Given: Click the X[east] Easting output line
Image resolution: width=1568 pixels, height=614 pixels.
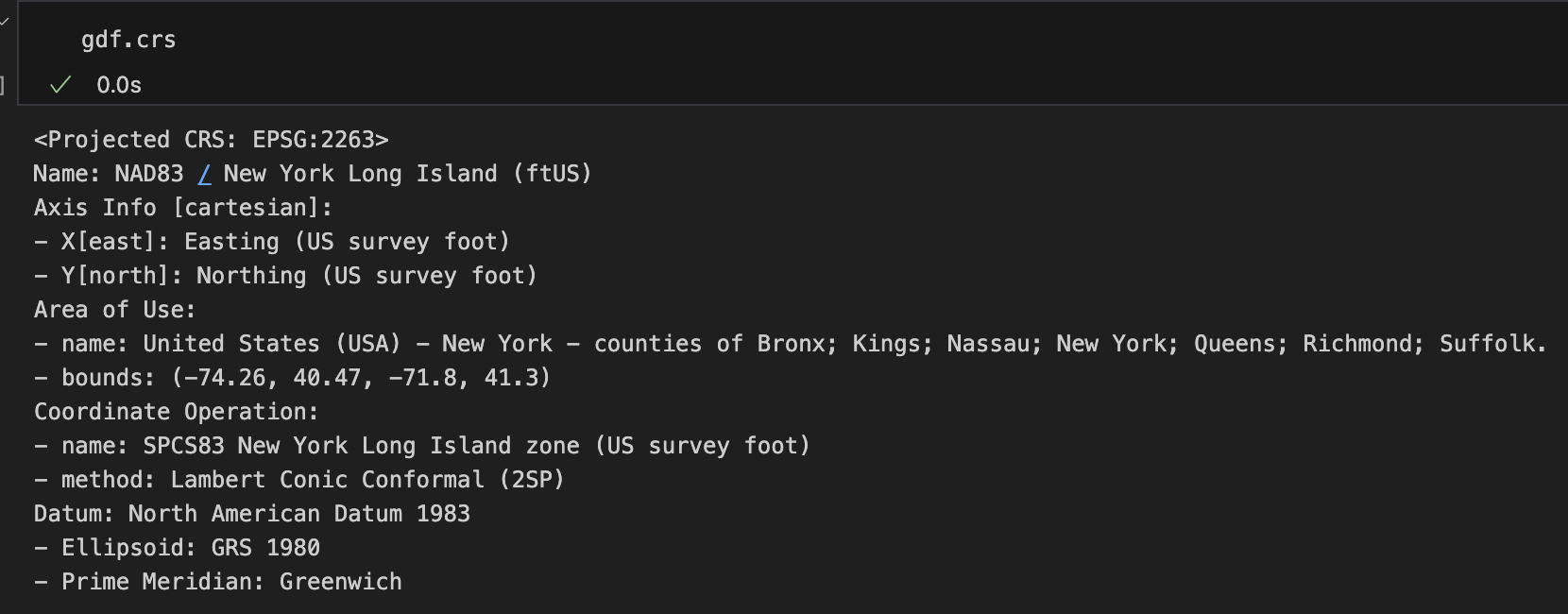Looking at the screenshot, I should coord(272,242).
